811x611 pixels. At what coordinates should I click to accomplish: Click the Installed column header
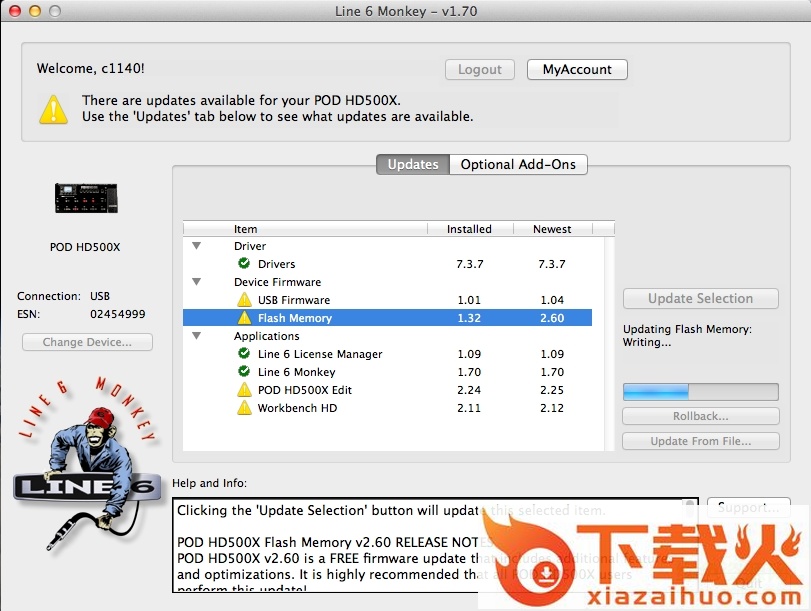tap(470, 229)
